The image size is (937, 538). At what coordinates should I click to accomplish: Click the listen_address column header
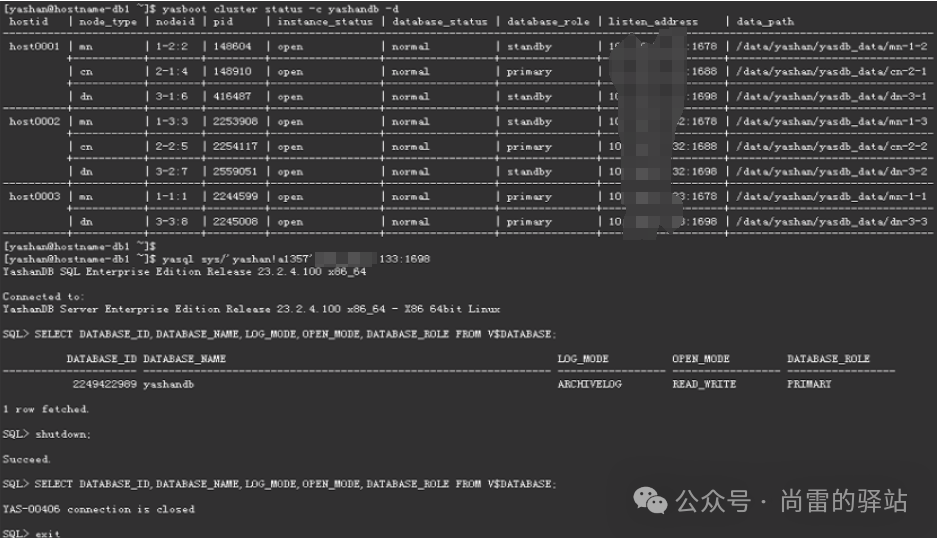click(653, 22)
